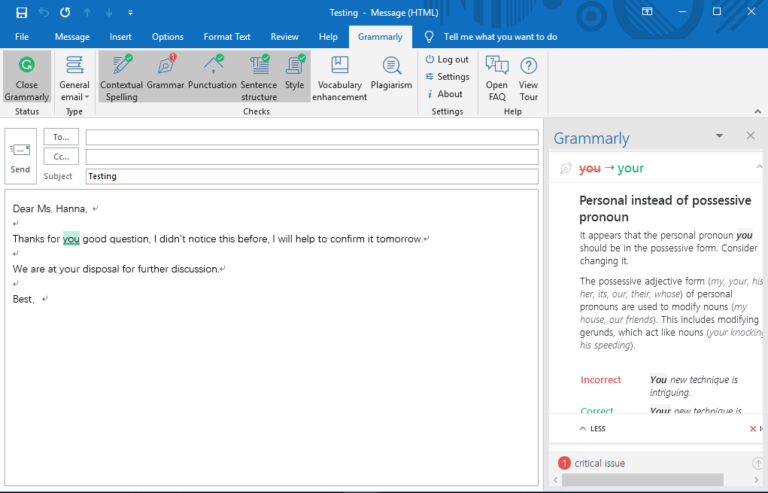Viewport: 768px width, 493px height.
Task: Select the Grammarly ribbon tab
Action: [x=380, y=37]
